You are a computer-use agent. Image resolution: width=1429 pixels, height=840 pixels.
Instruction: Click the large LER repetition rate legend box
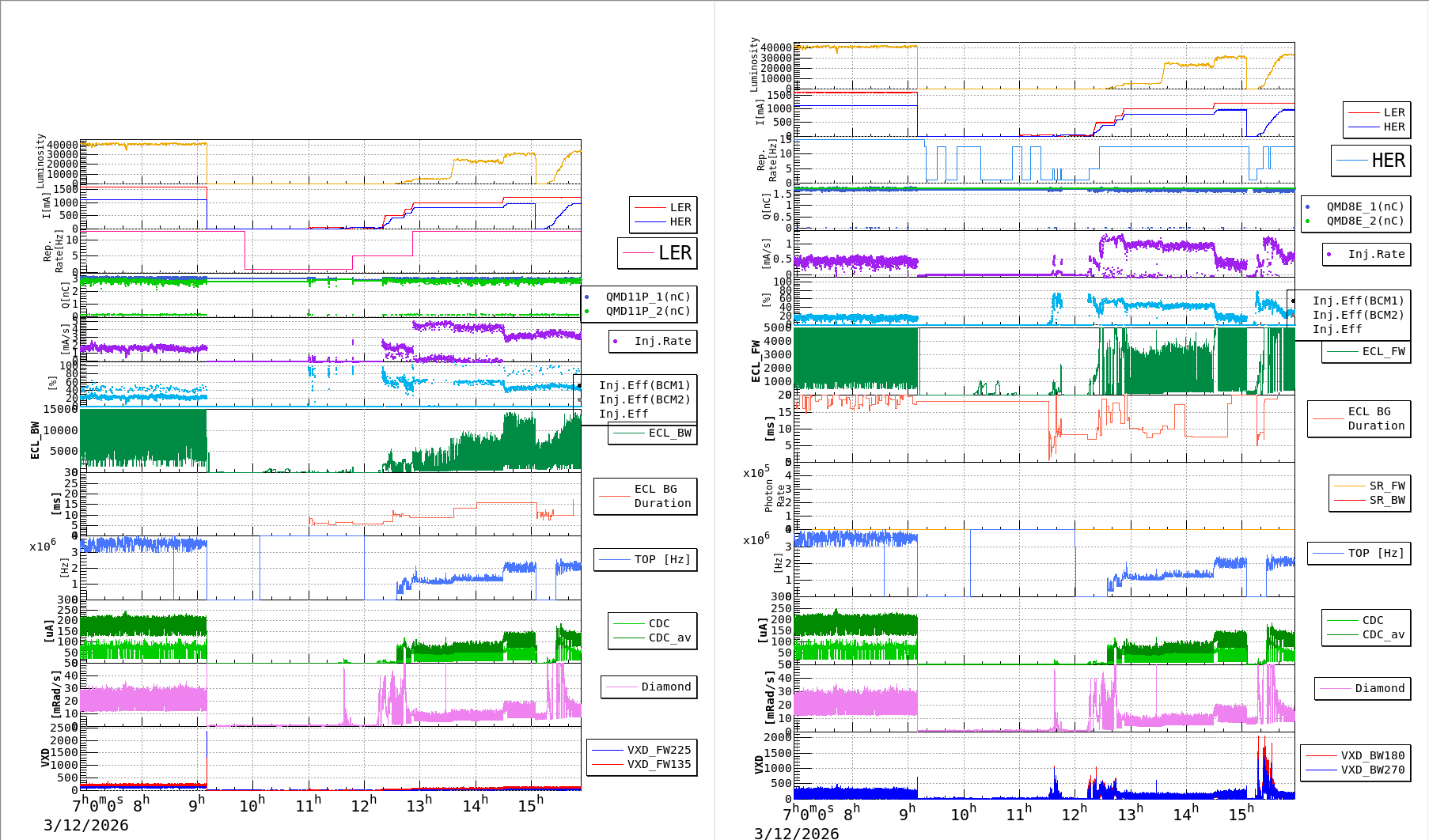pos(657,253)
